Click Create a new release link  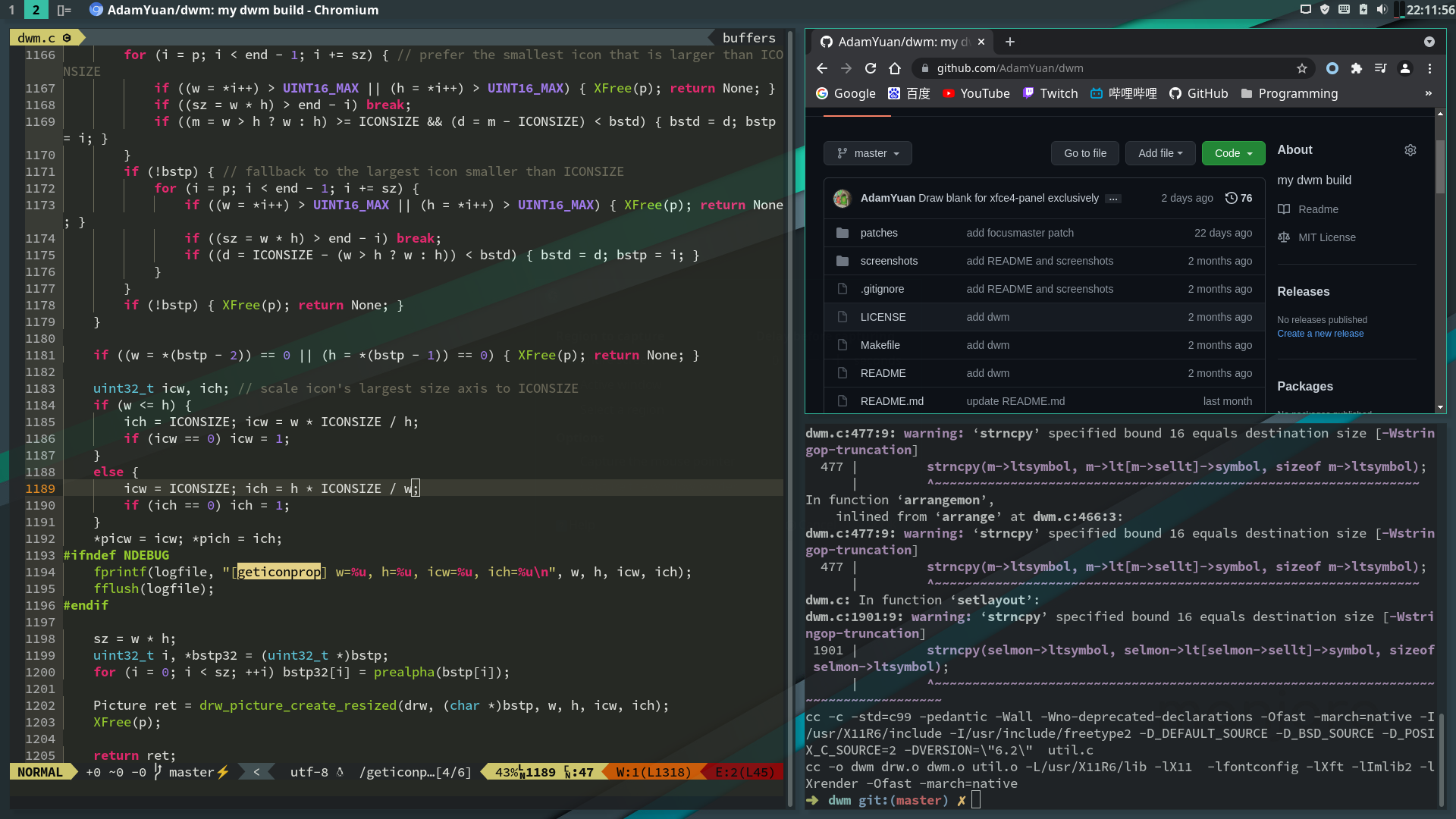[x=1320, y=334]
